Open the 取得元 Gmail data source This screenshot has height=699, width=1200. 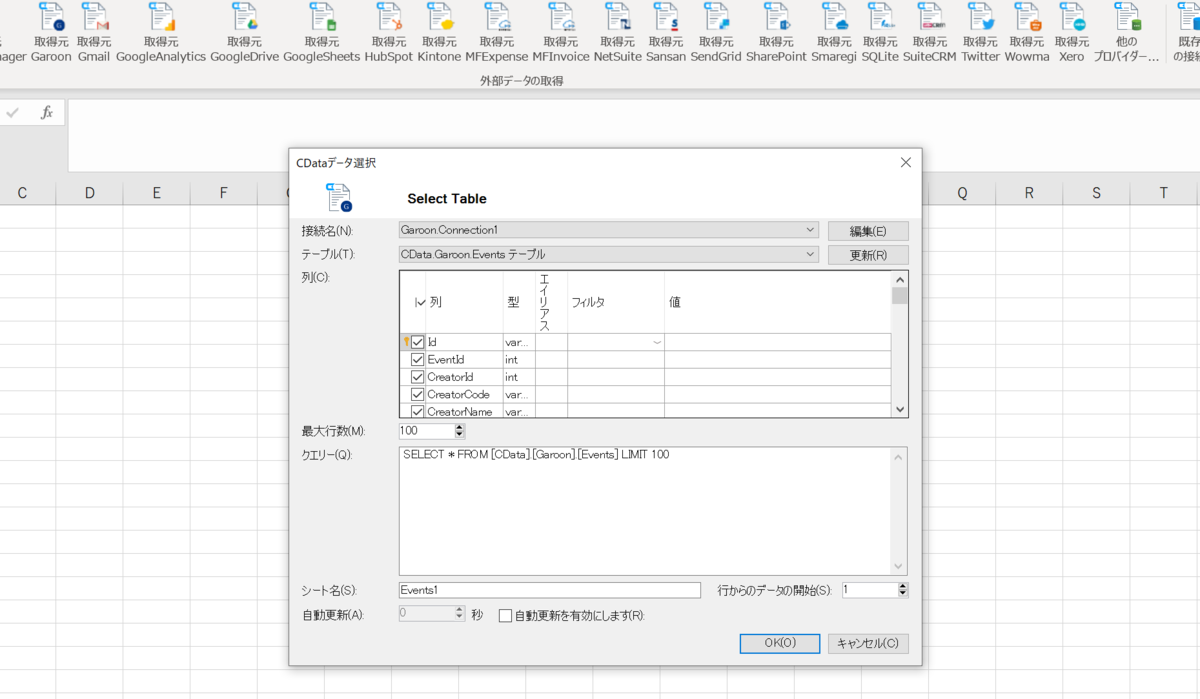point(94,33)
